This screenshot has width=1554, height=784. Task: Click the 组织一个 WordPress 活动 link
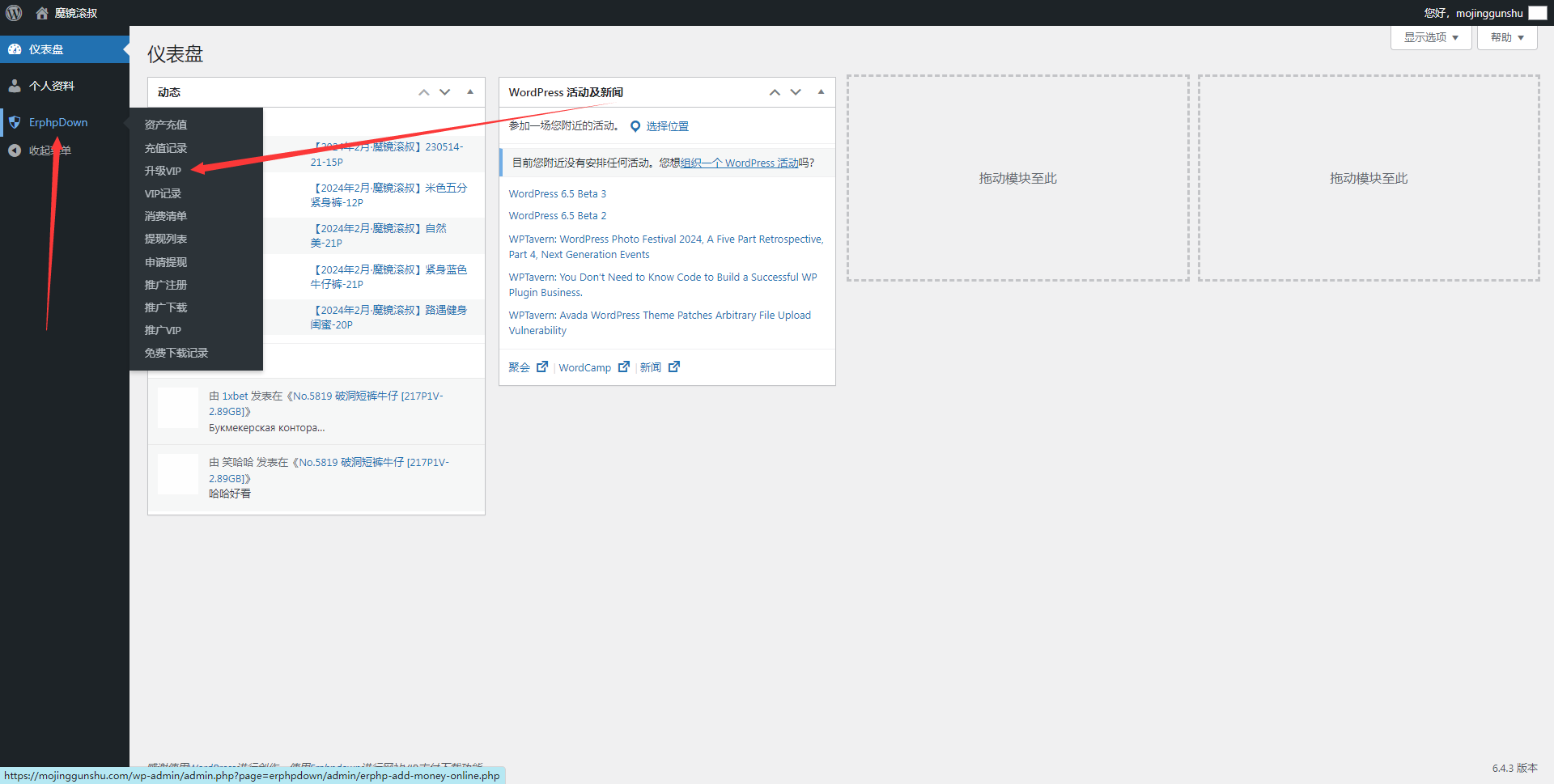point(739,163)
